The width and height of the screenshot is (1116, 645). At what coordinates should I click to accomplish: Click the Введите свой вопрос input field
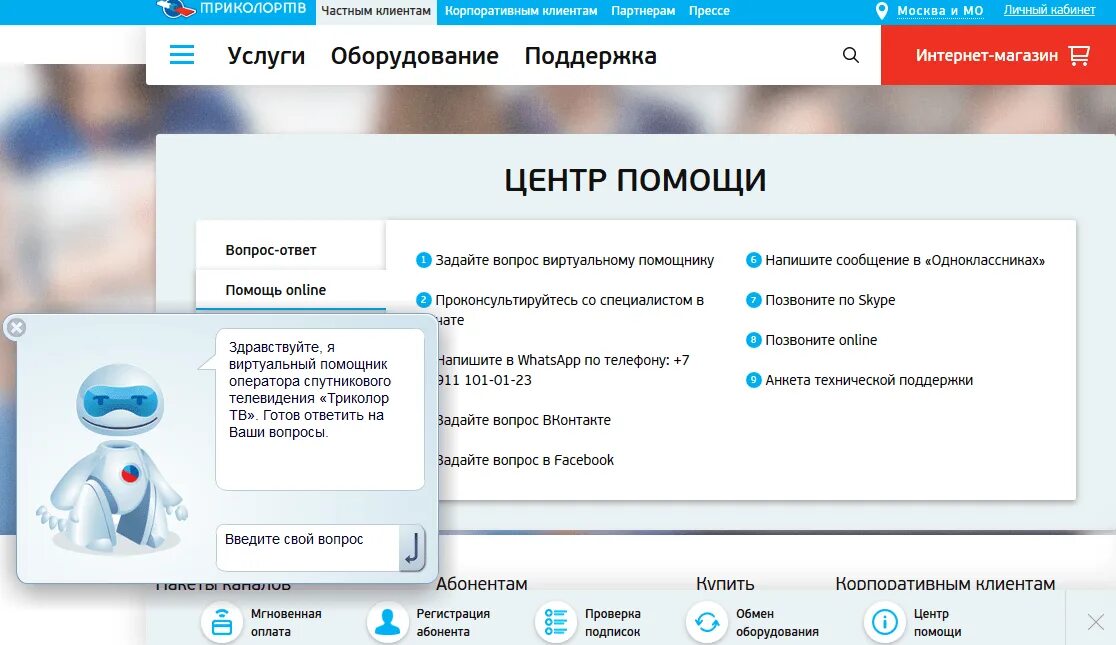coord(307,547)
